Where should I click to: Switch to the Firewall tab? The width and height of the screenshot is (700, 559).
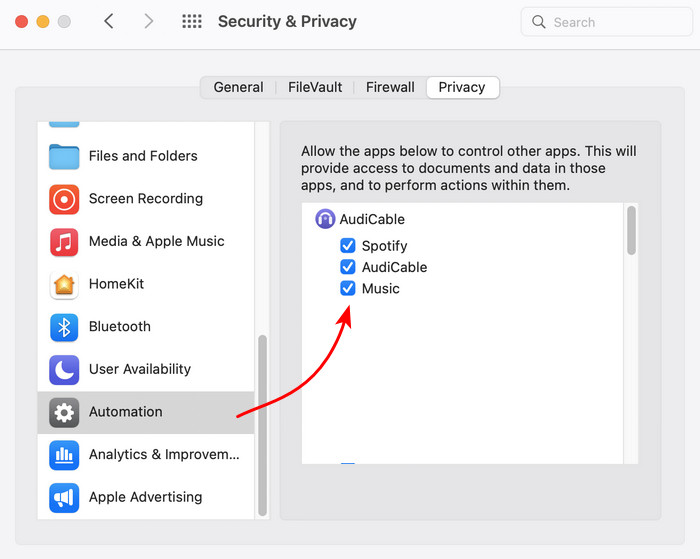[390, 87]
